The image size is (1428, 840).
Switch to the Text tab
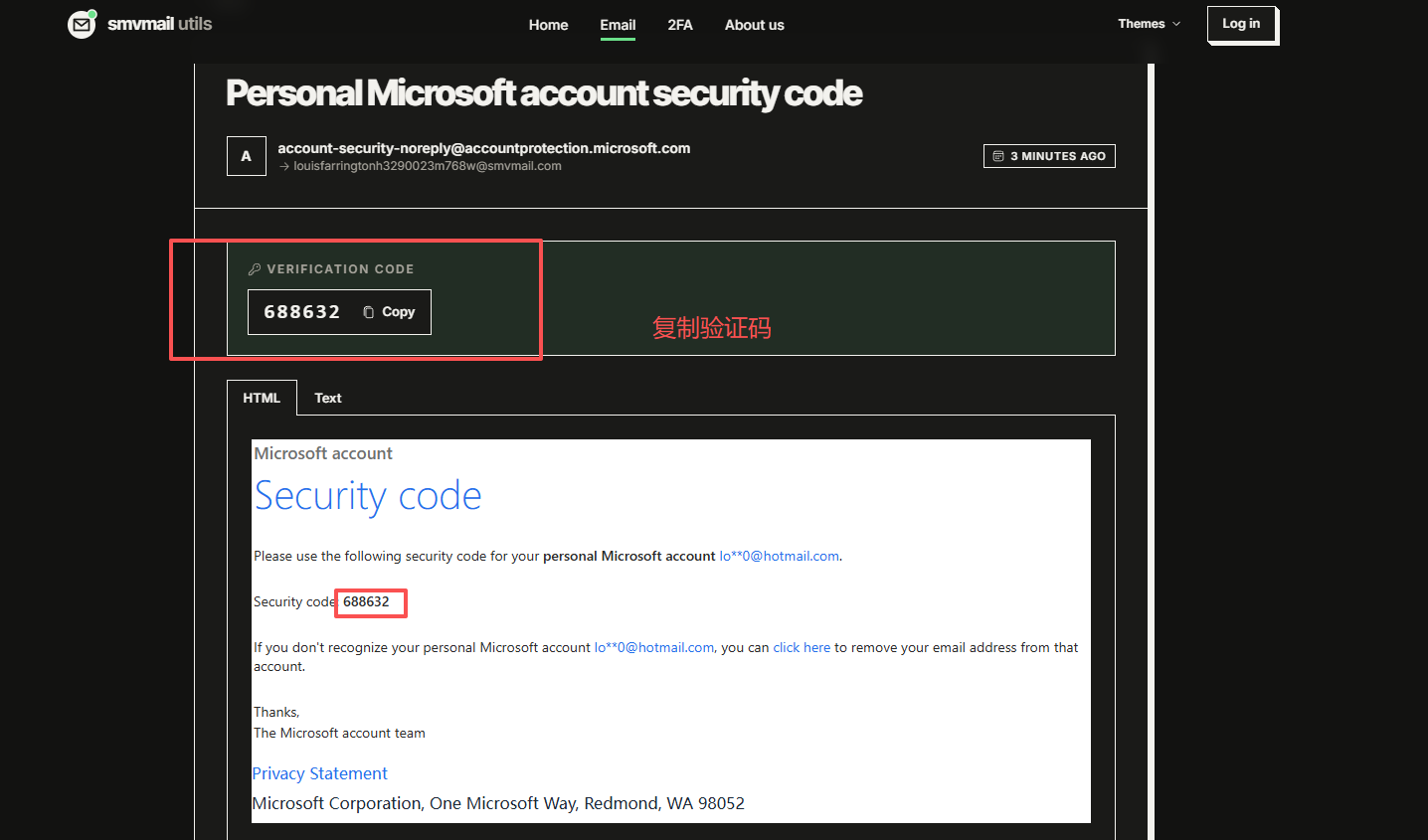[x=328, y=398]
